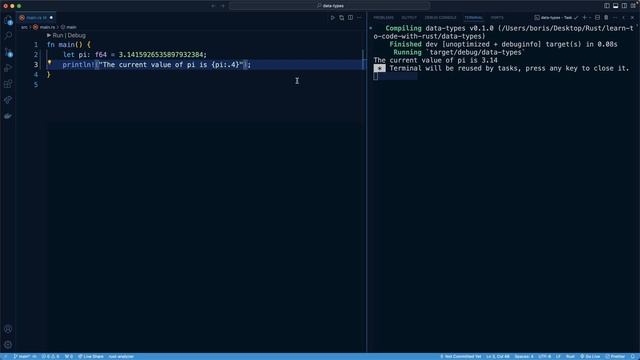
Task: Click the editor vertical scrollbar
Action: click(362, 60)
